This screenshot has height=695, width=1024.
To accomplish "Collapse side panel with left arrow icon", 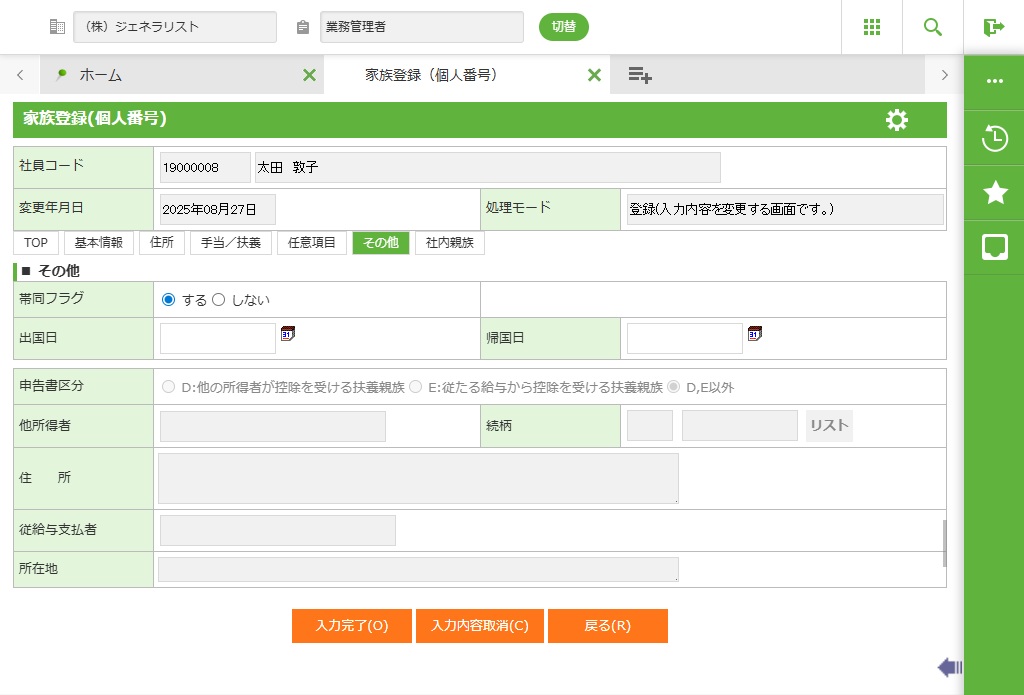I will click(949, 667).
